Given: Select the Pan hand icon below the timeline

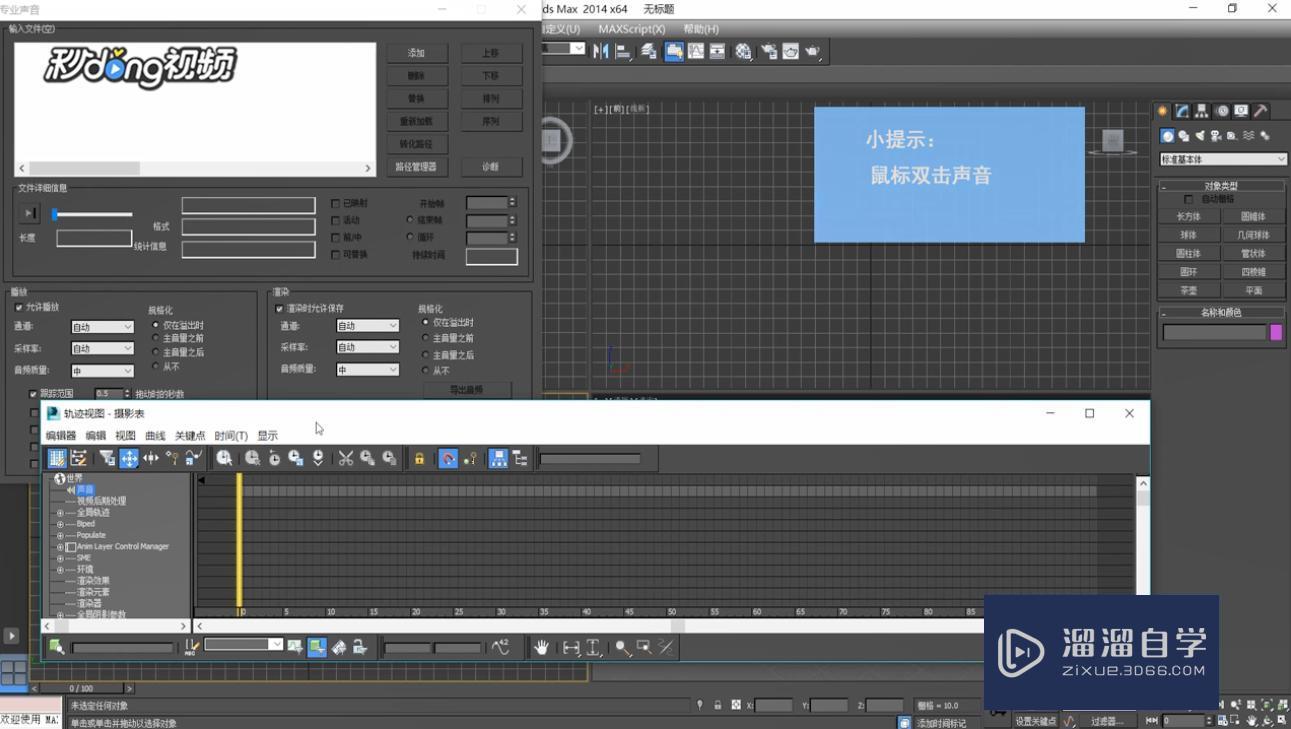Looking at the screenshot, I should coord(541,647).
